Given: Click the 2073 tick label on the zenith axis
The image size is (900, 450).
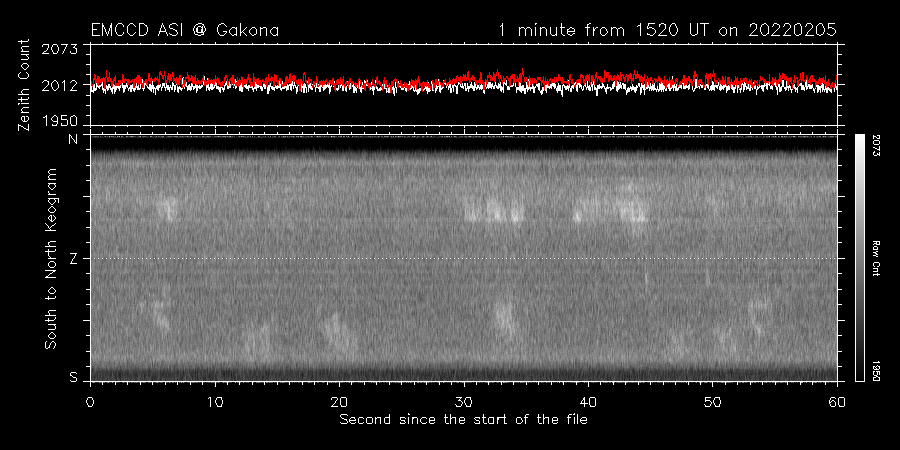Looking at the screenshot, I should pos(61,50).
